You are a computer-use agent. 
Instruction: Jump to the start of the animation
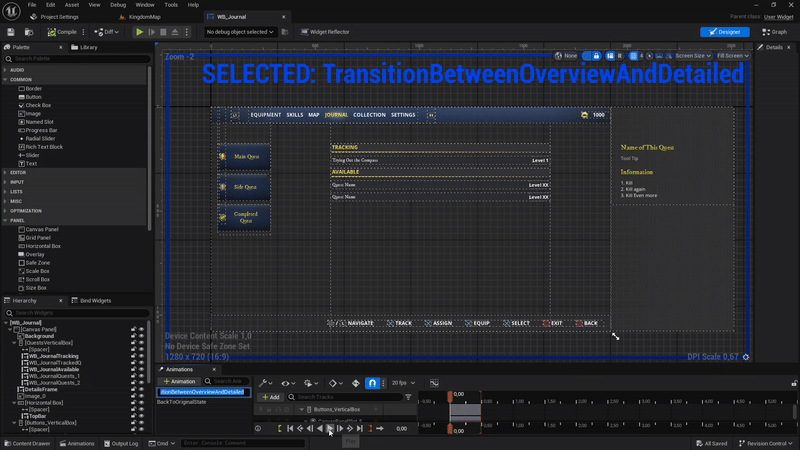(290, 428)
